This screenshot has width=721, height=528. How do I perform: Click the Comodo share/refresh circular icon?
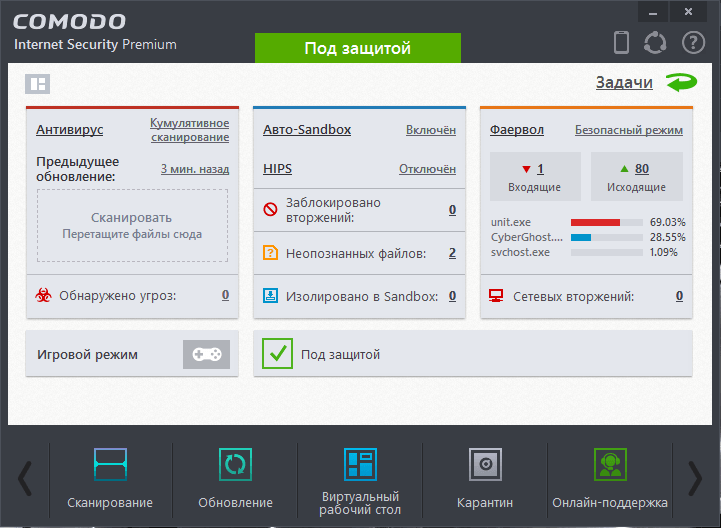(655, 43)
